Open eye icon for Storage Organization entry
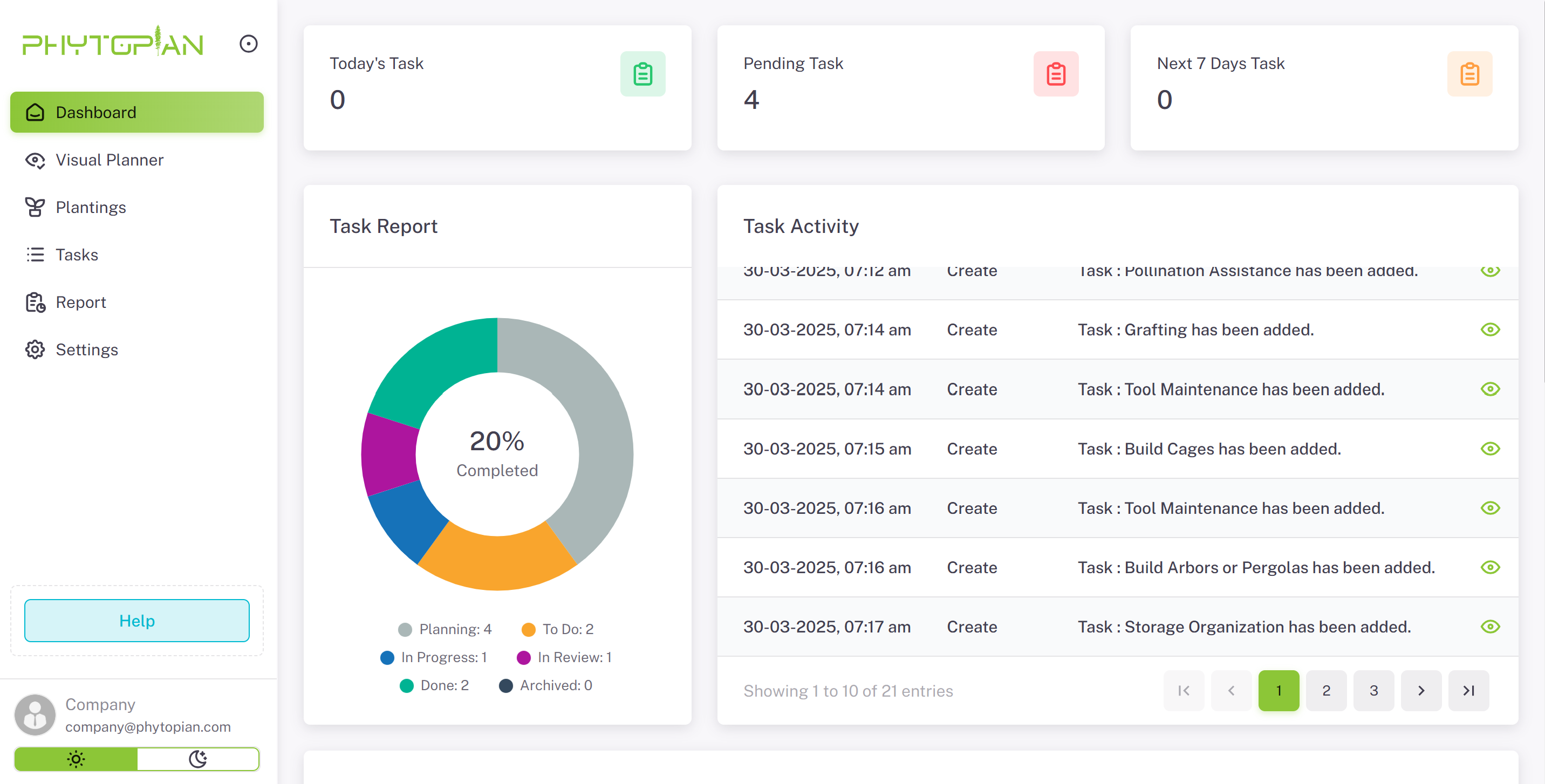 click(1490, 627)
